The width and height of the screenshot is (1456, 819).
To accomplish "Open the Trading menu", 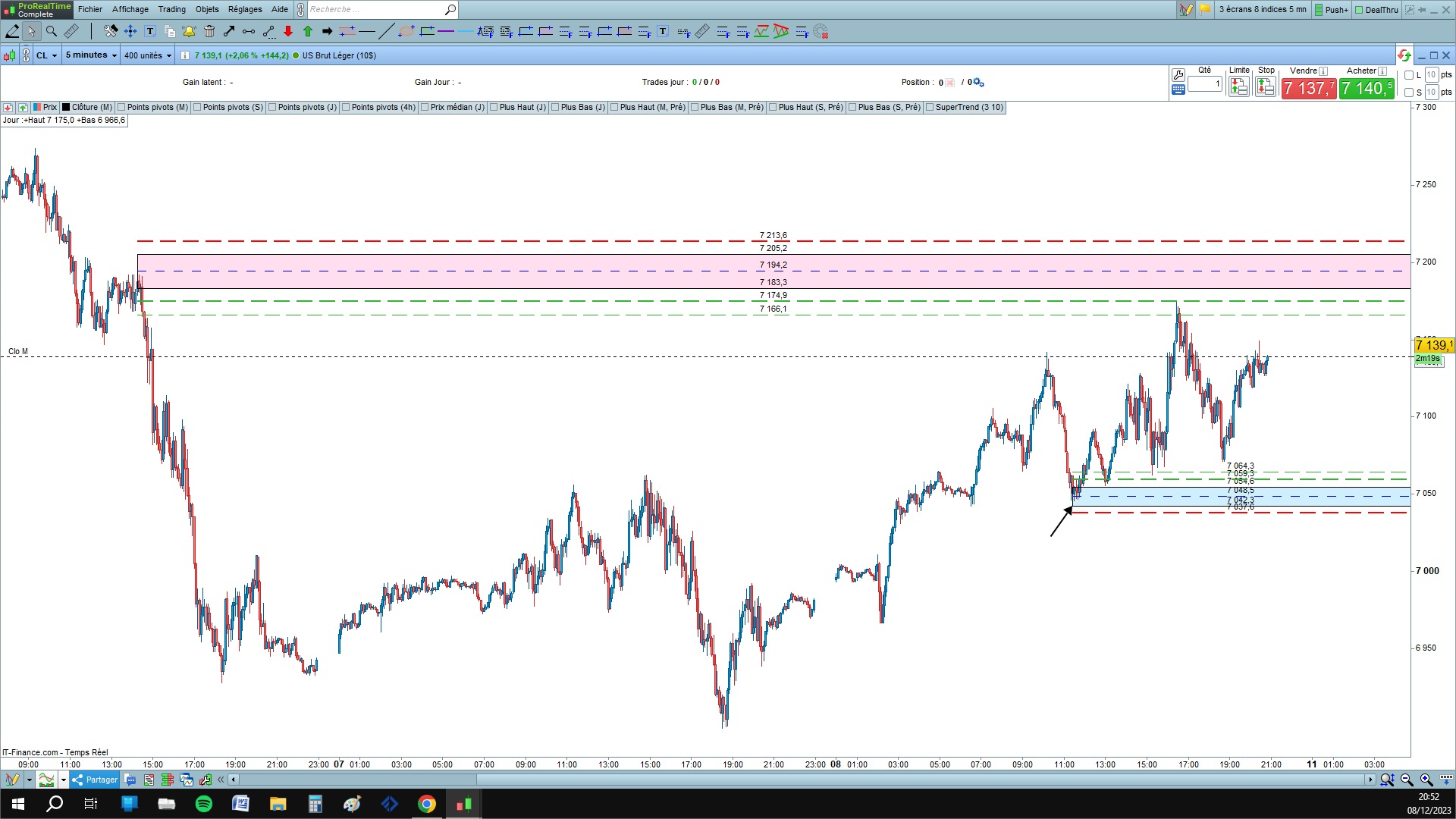I will coord(171,9).
